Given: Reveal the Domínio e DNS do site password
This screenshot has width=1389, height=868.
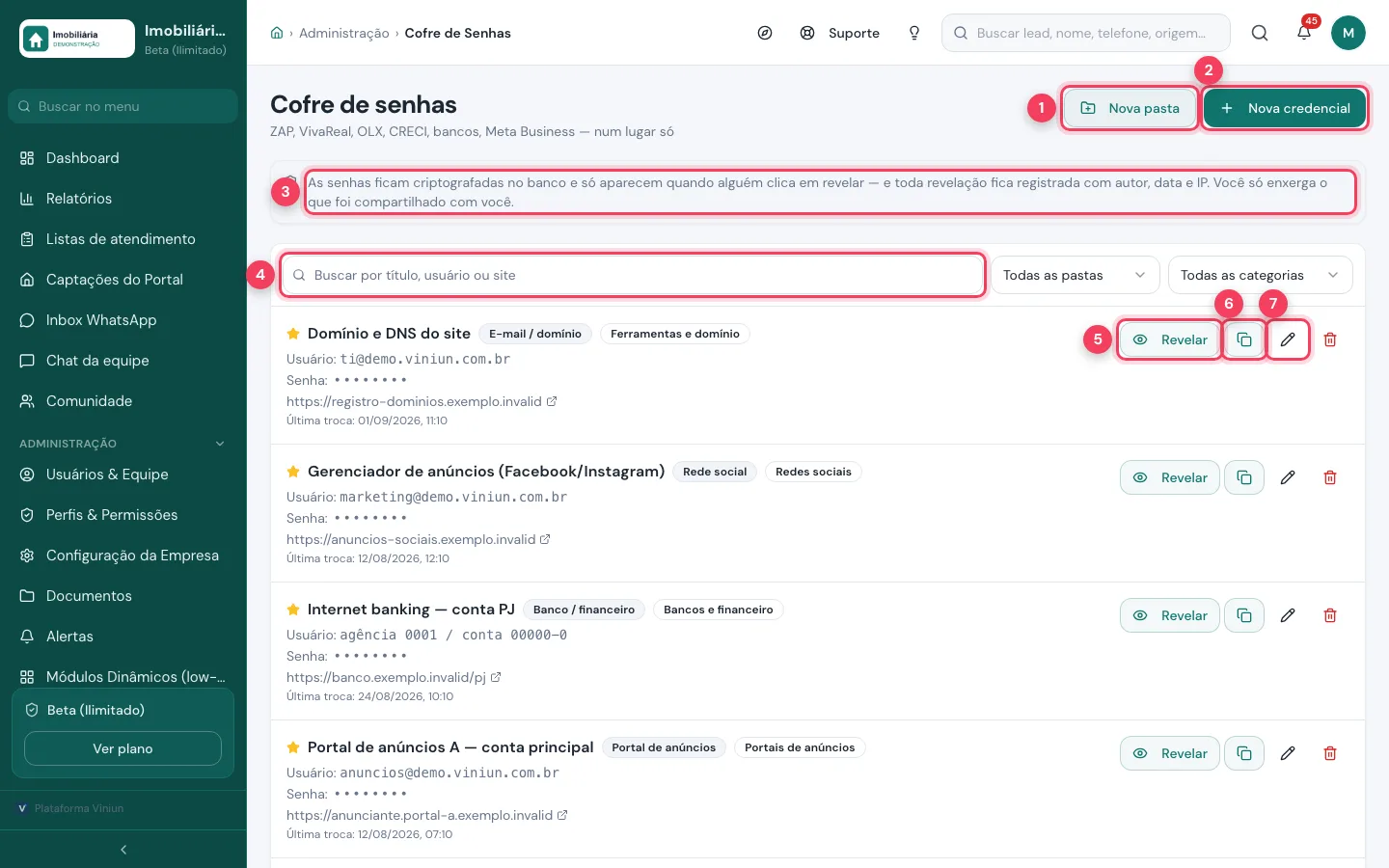Looking at the screenshot, I should pyautogui.click(x=1170, y=339).
